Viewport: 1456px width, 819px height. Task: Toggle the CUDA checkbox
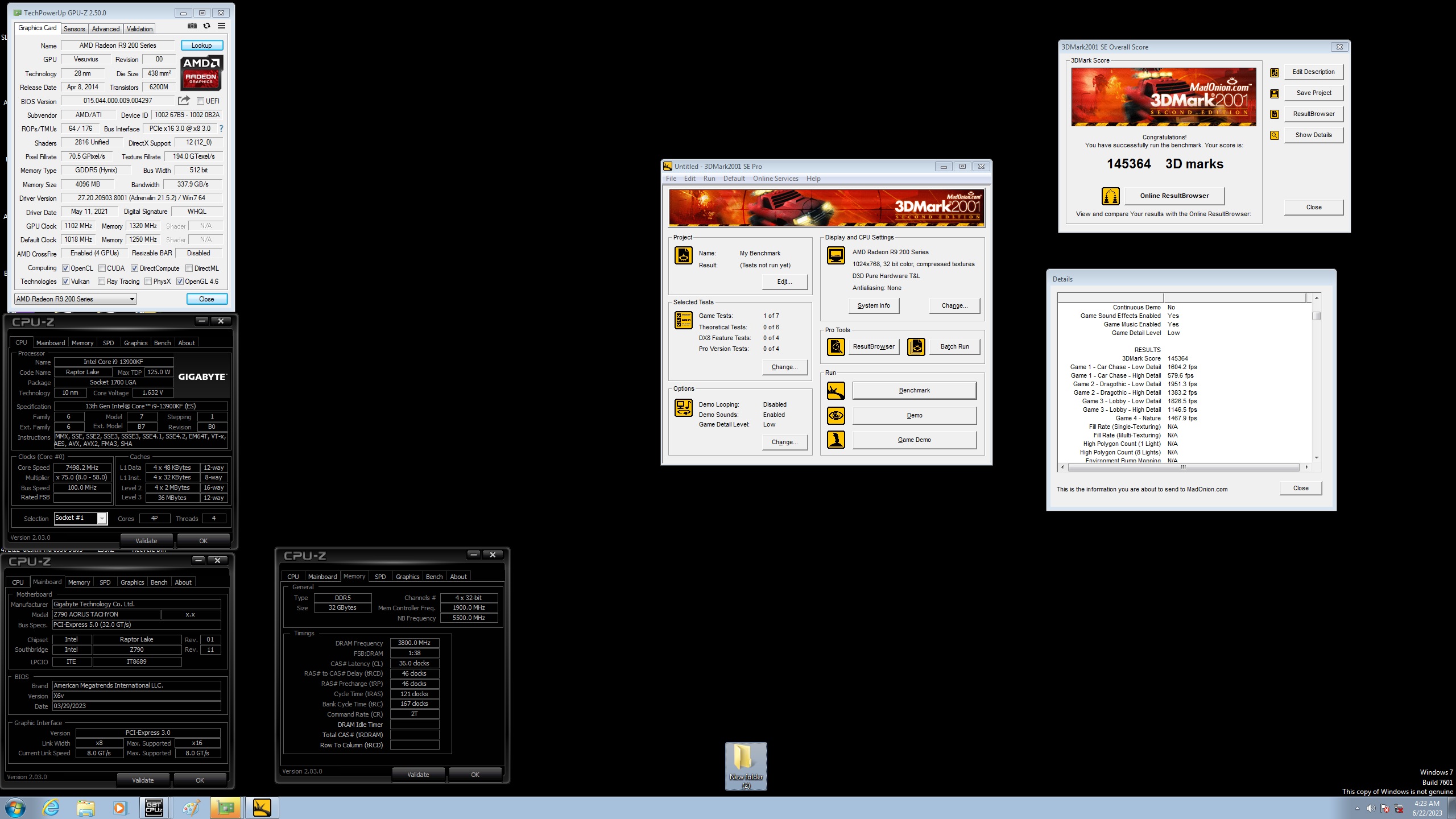(102, 268)
